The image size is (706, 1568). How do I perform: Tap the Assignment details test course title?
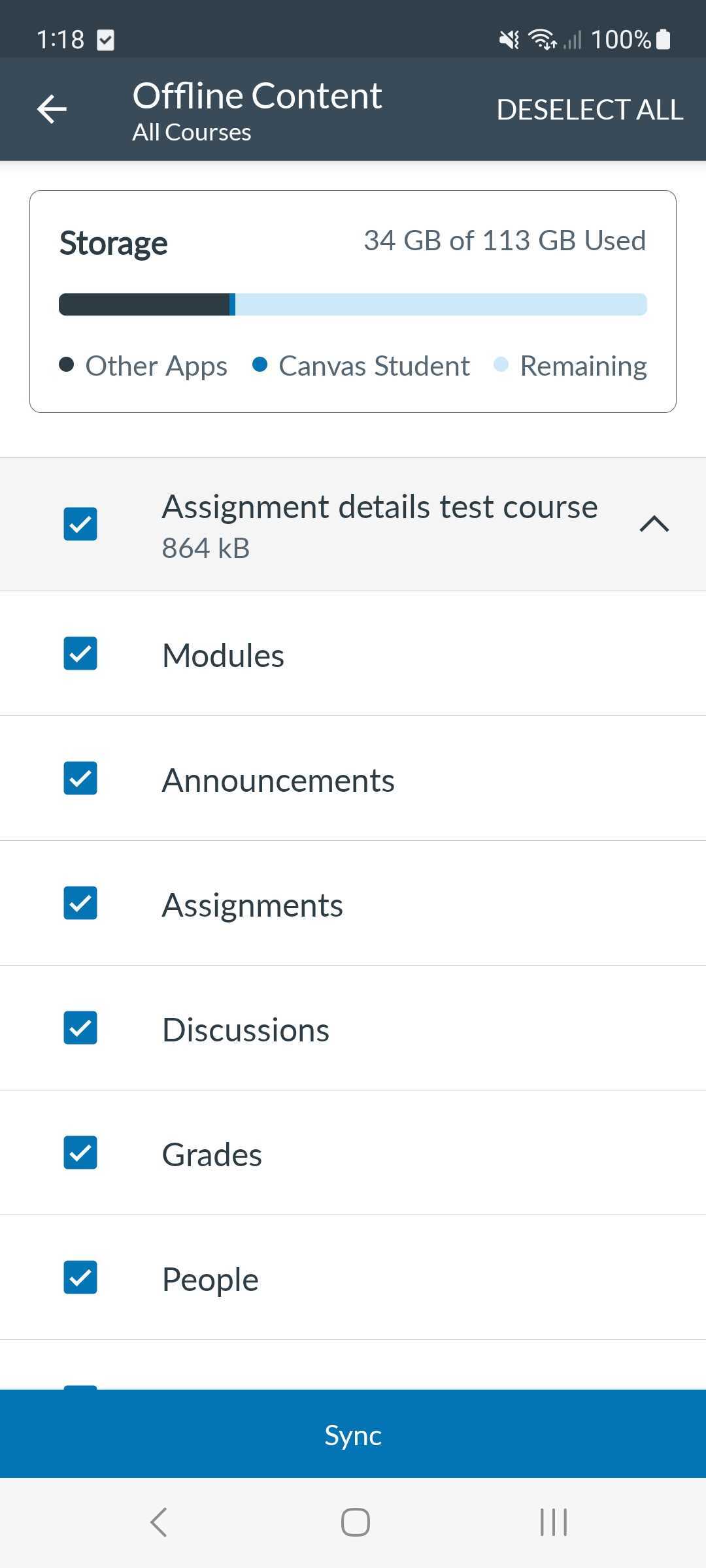[379, 507]
